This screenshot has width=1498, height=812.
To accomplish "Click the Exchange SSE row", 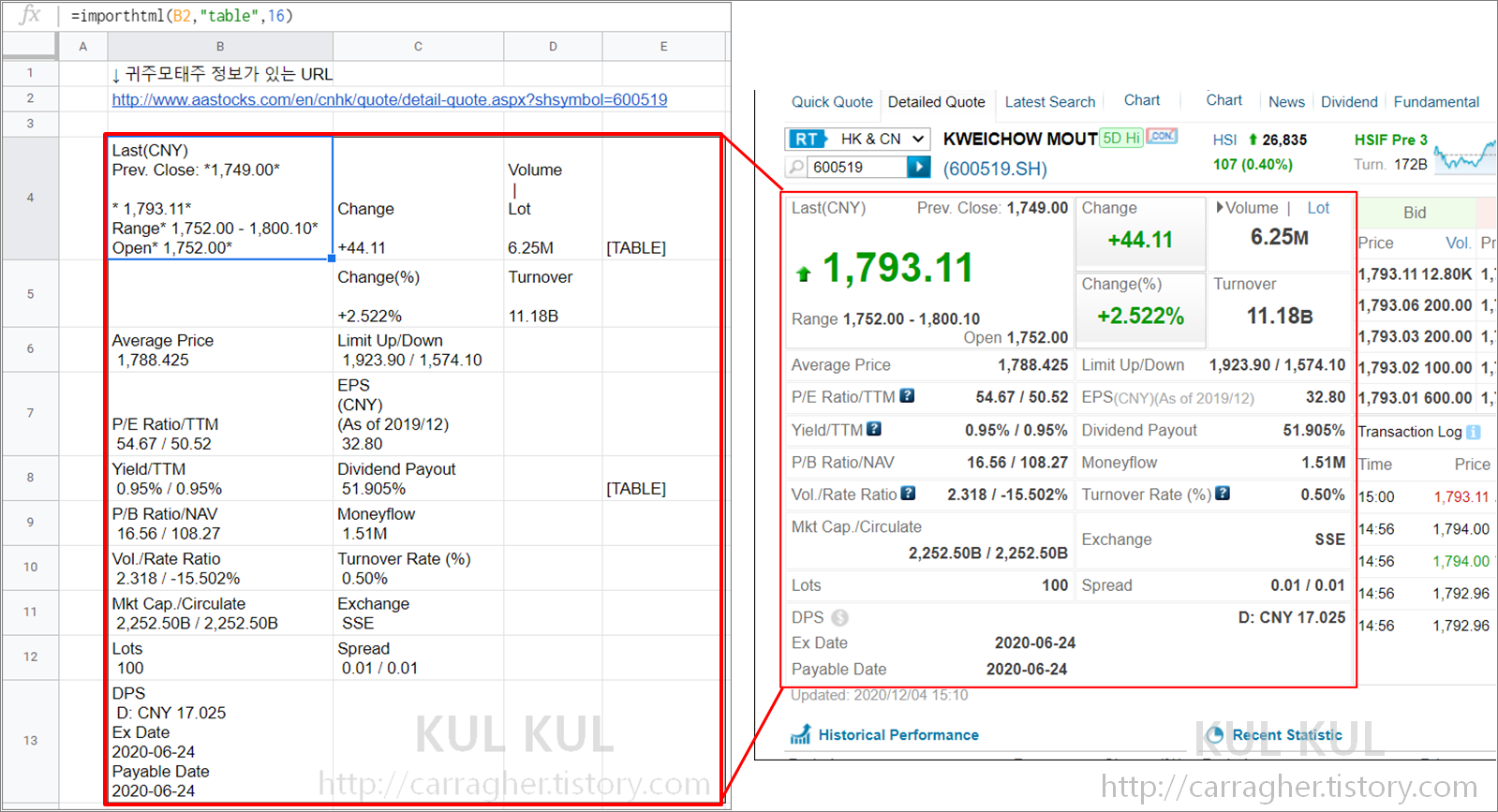I will 1213,539.
